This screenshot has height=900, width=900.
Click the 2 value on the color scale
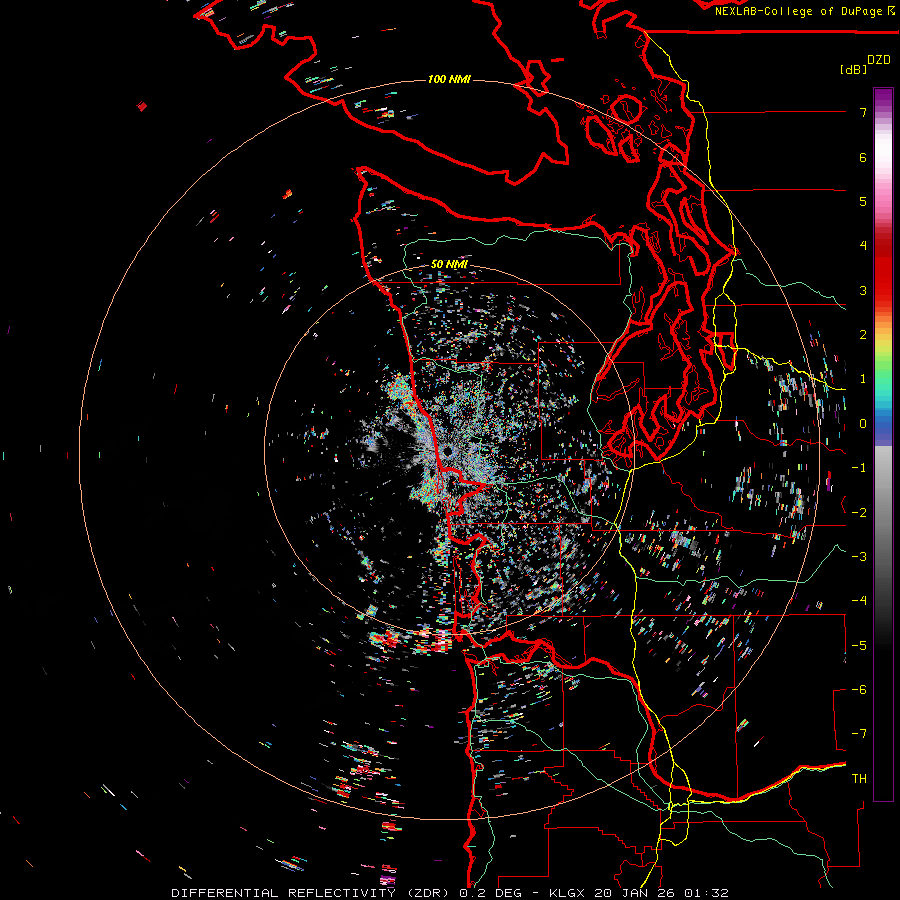click(863, 335)
